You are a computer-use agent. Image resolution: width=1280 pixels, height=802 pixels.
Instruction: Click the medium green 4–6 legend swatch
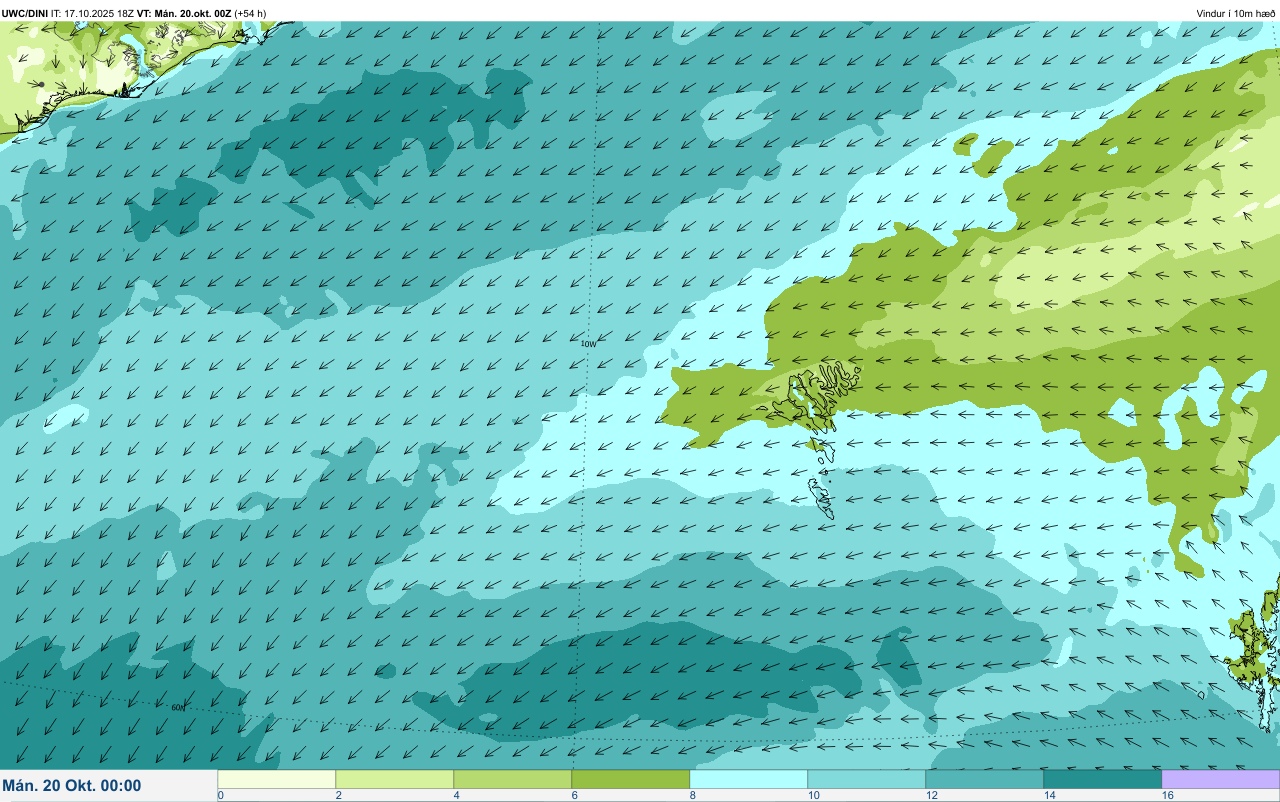point(512,779)
